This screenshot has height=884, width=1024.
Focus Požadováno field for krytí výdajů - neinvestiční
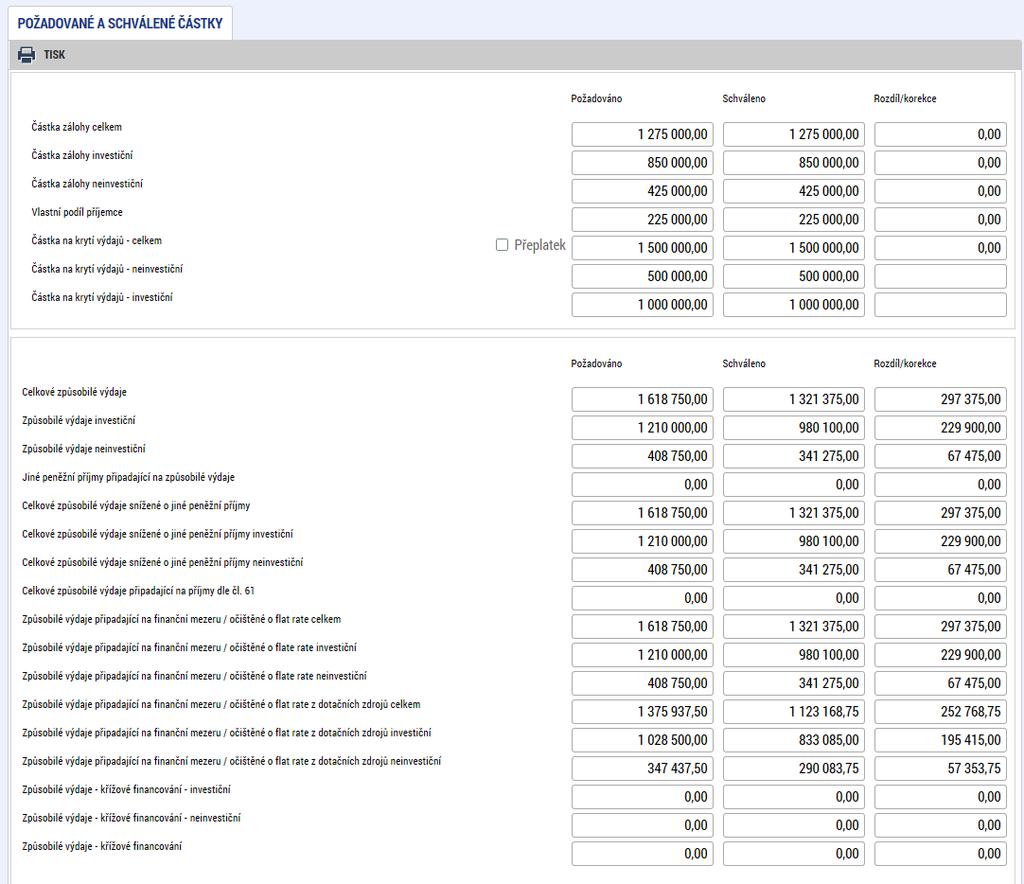click(x=643, y=276)
